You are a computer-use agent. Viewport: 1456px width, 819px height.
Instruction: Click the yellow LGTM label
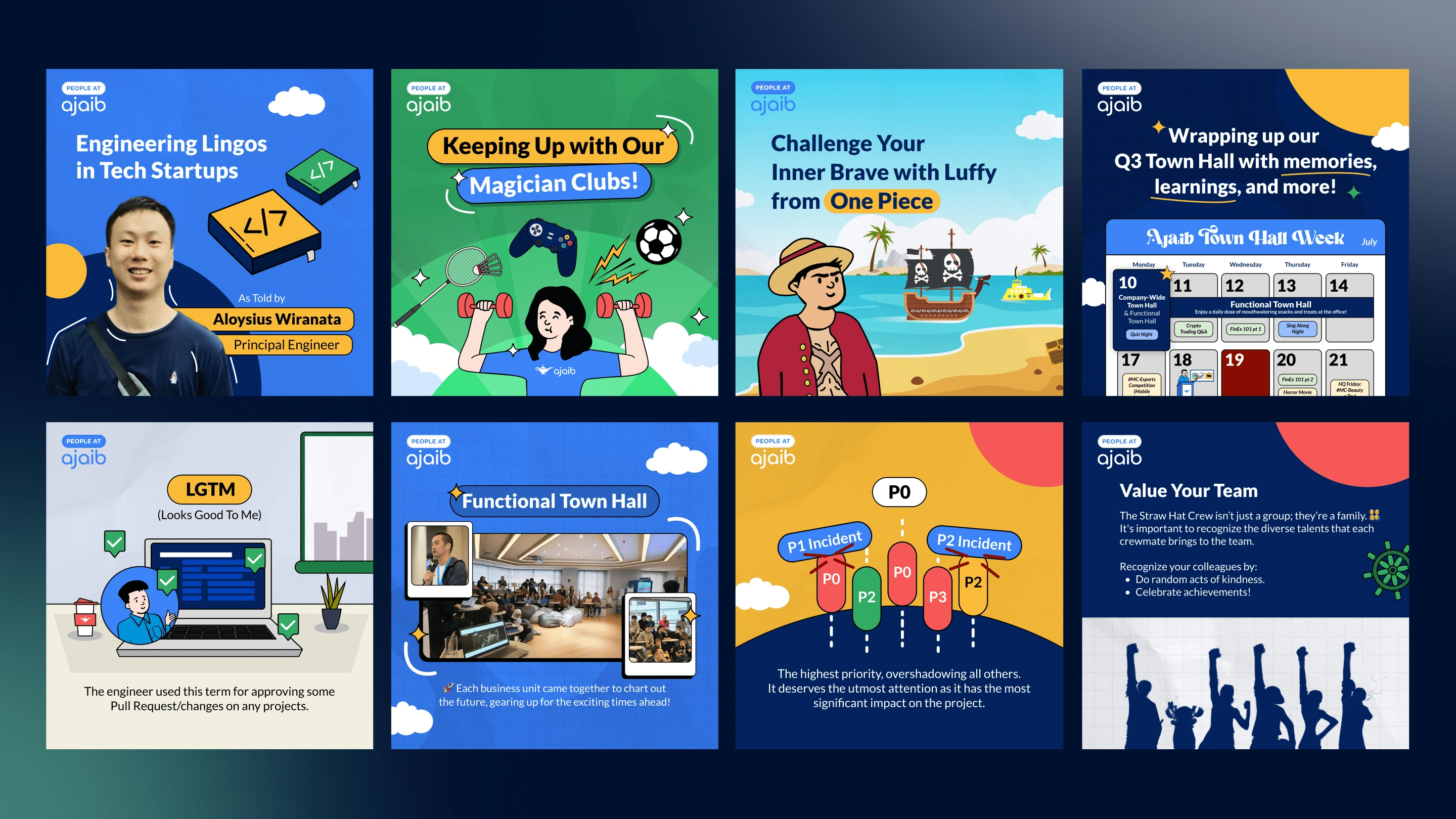pos(210,489)
